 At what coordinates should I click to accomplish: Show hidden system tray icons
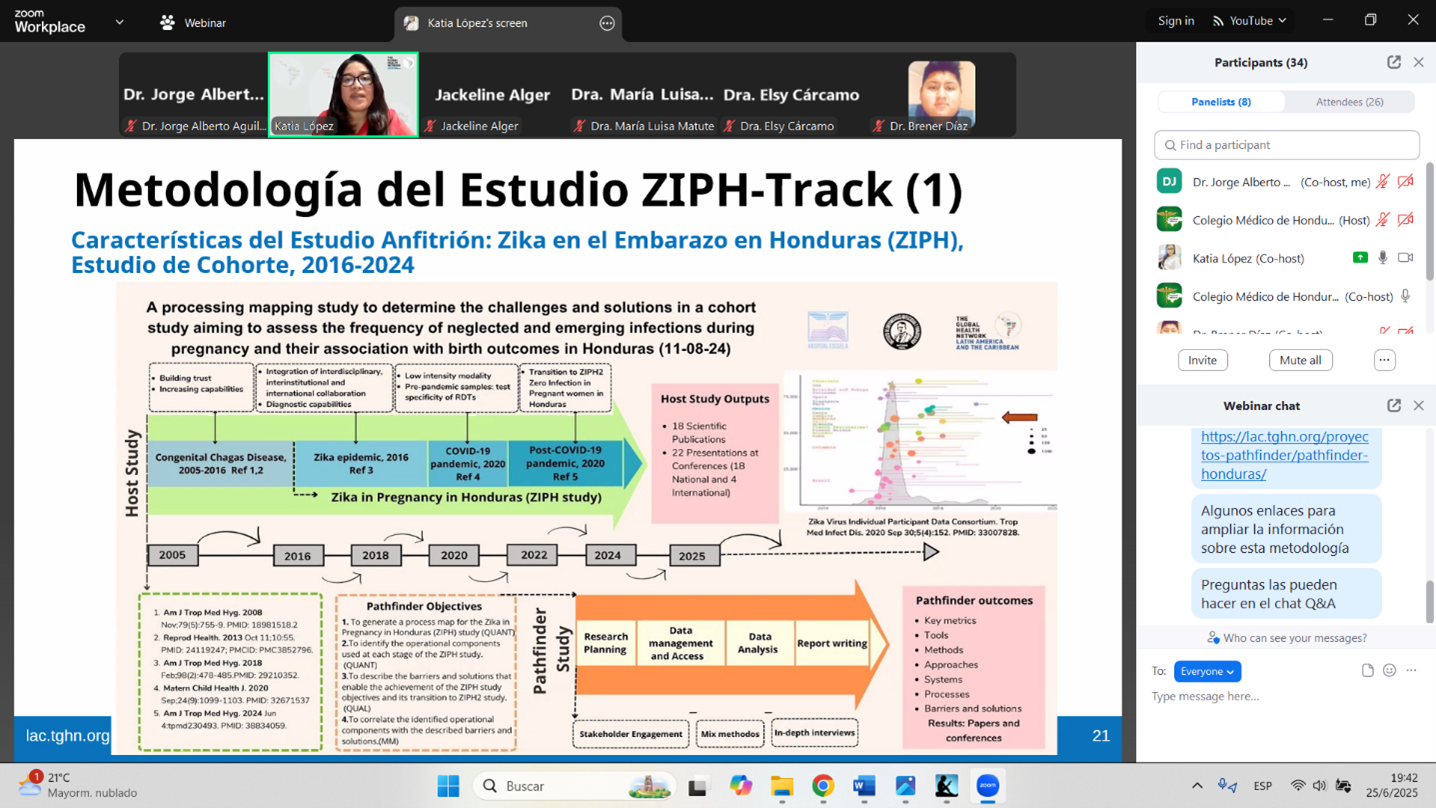click(1197, 786)
